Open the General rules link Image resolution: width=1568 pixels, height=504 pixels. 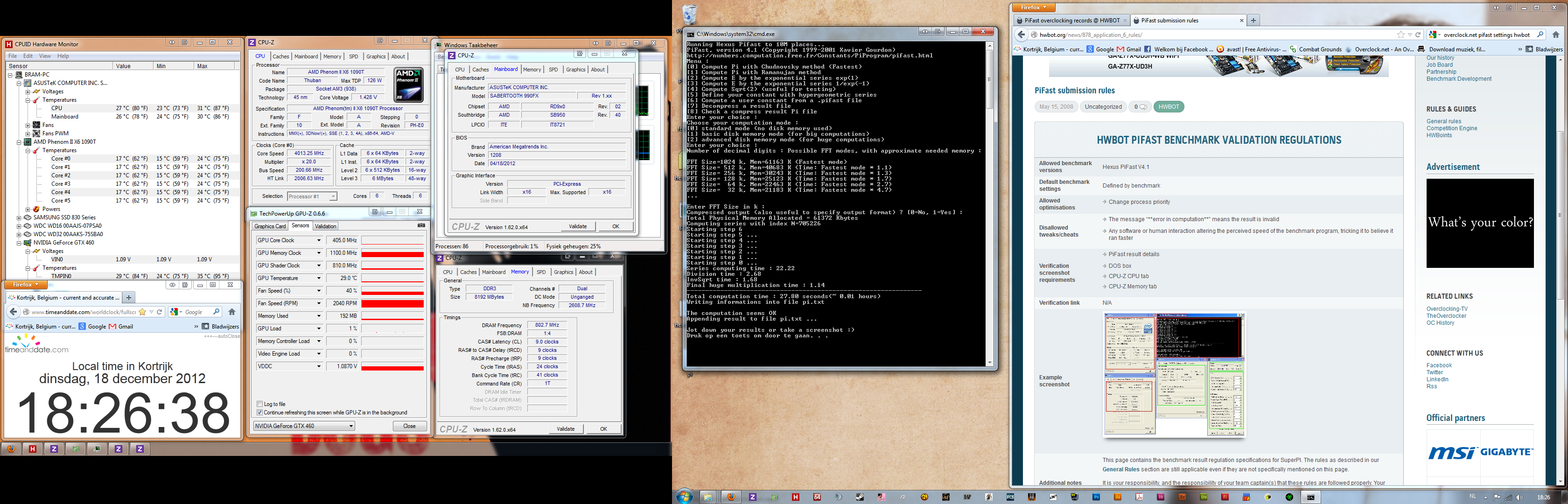coord(1444,121)
